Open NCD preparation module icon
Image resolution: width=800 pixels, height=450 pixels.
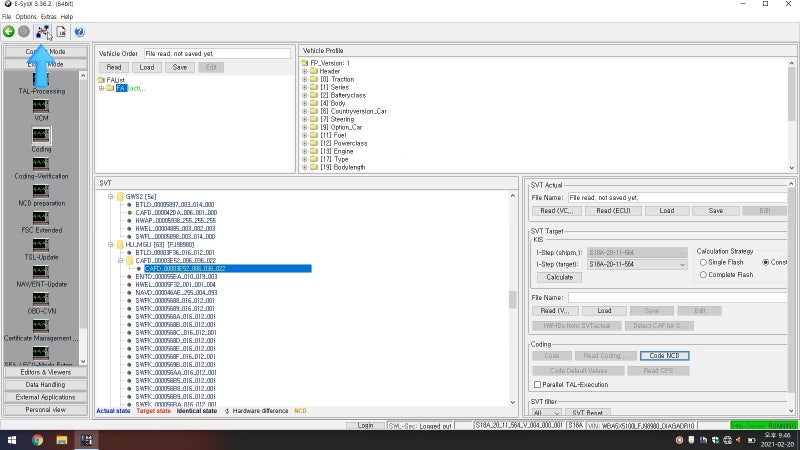click(x=41, y=191)
